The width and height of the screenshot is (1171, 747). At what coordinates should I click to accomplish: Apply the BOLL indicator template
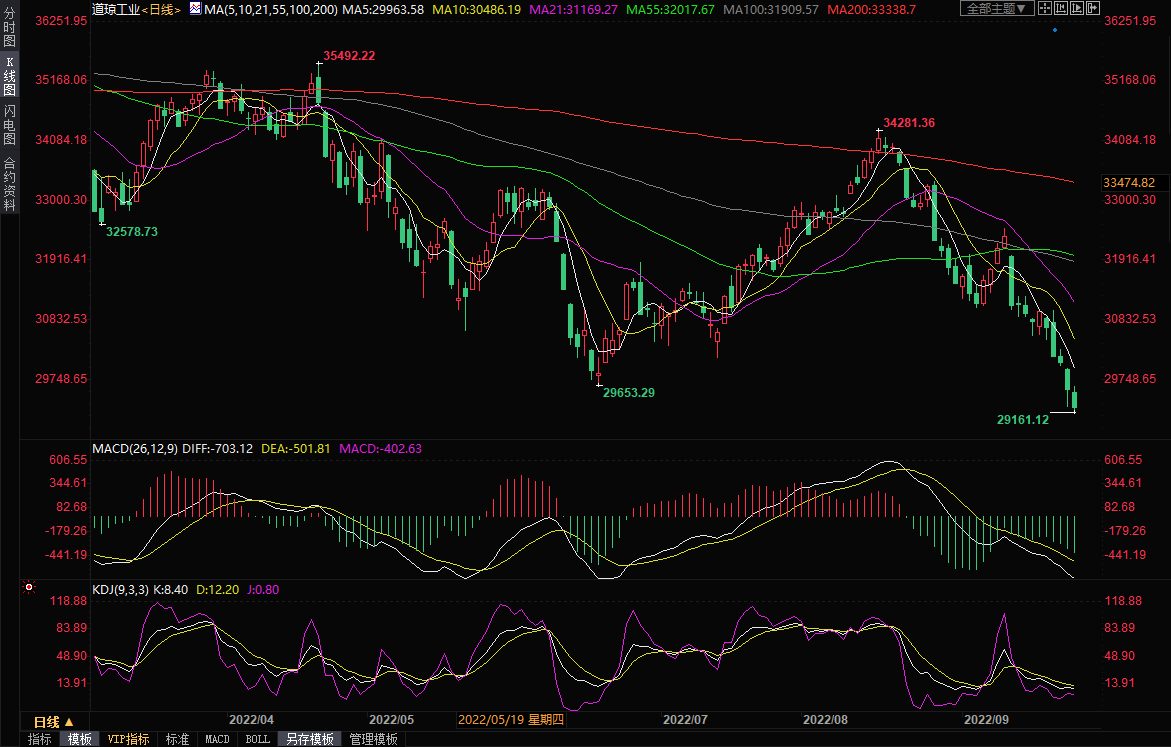(257, 739)
